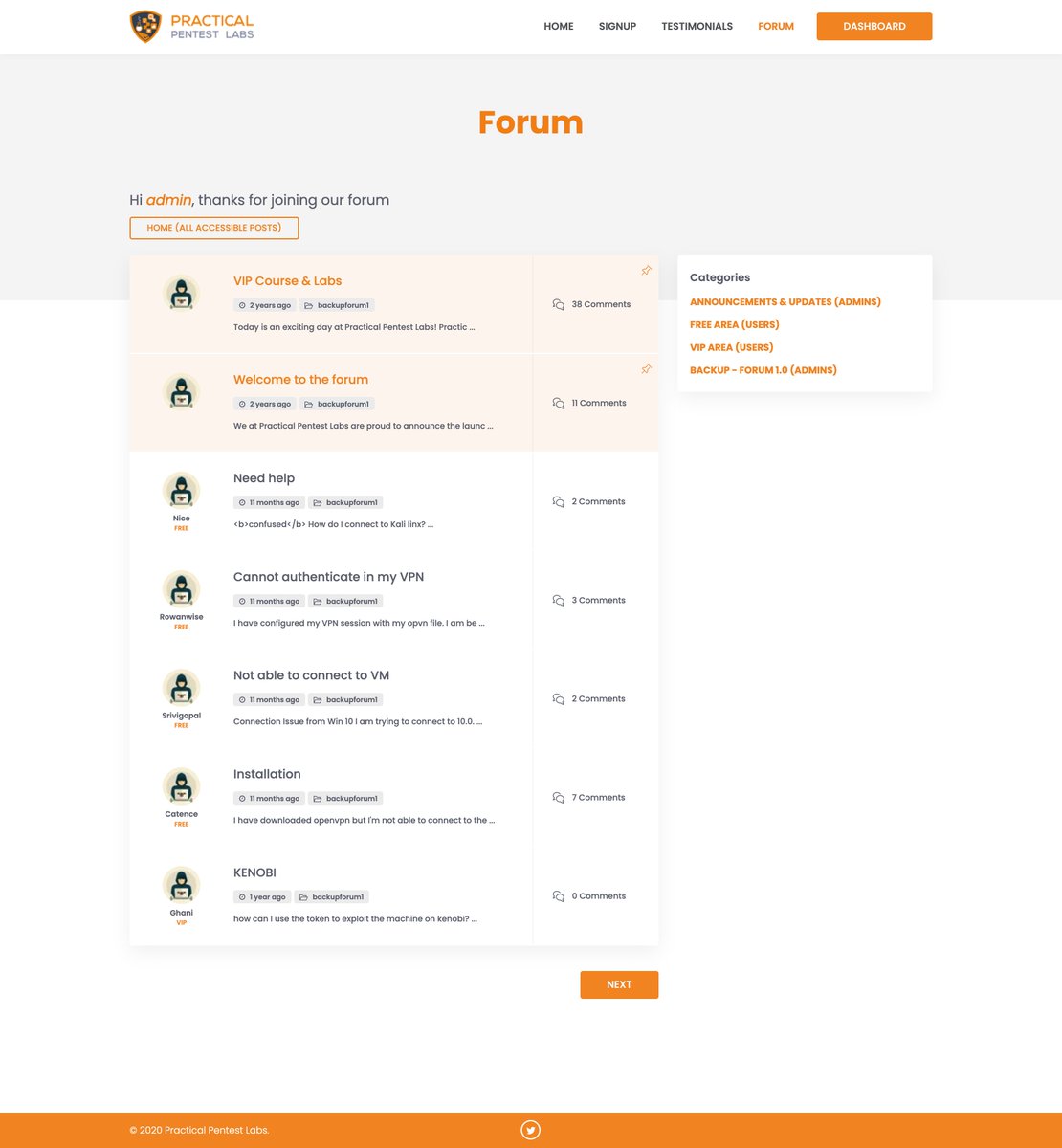Click the pin icon on VIP Course & Labs

point(646,271)
